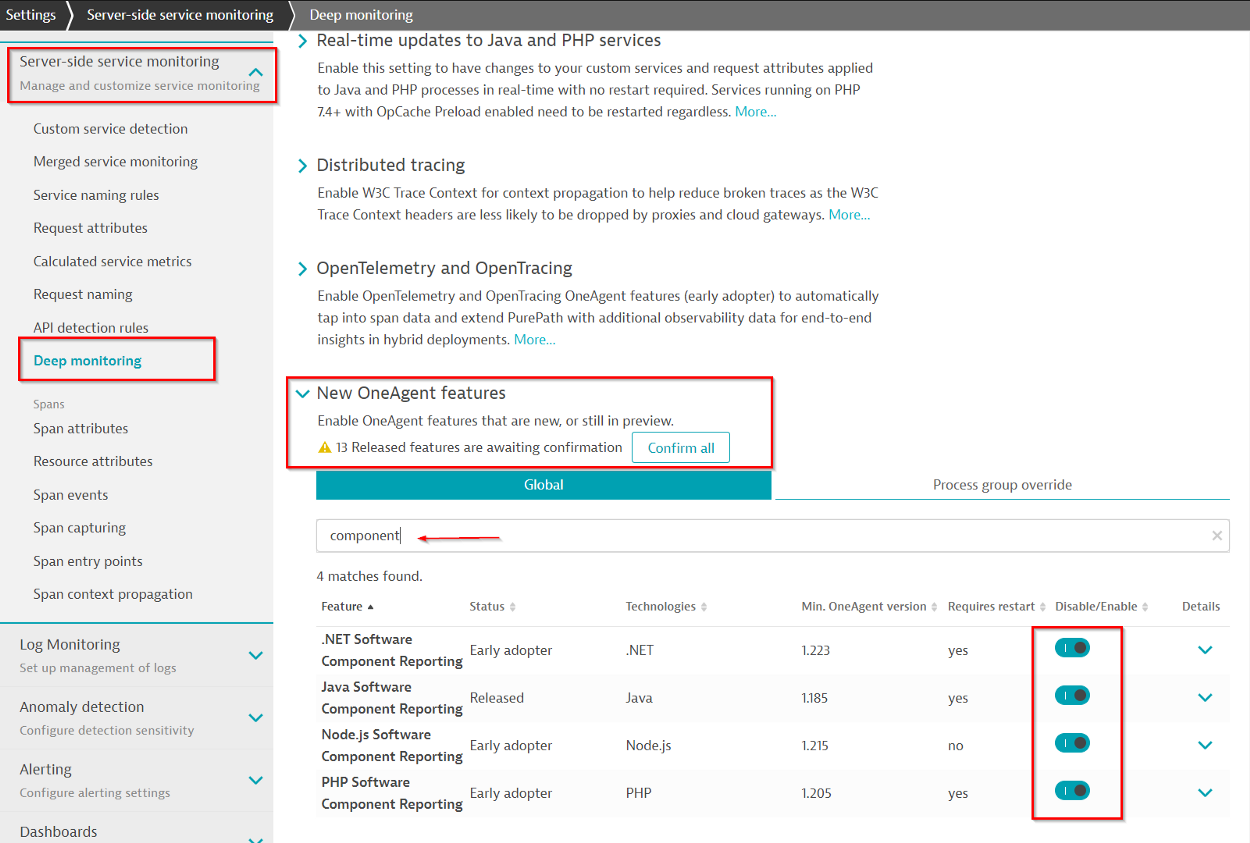This screenshot has width=1250, height=843.
Task: Open Settings breadcrumb
Action: click(31, 15)
